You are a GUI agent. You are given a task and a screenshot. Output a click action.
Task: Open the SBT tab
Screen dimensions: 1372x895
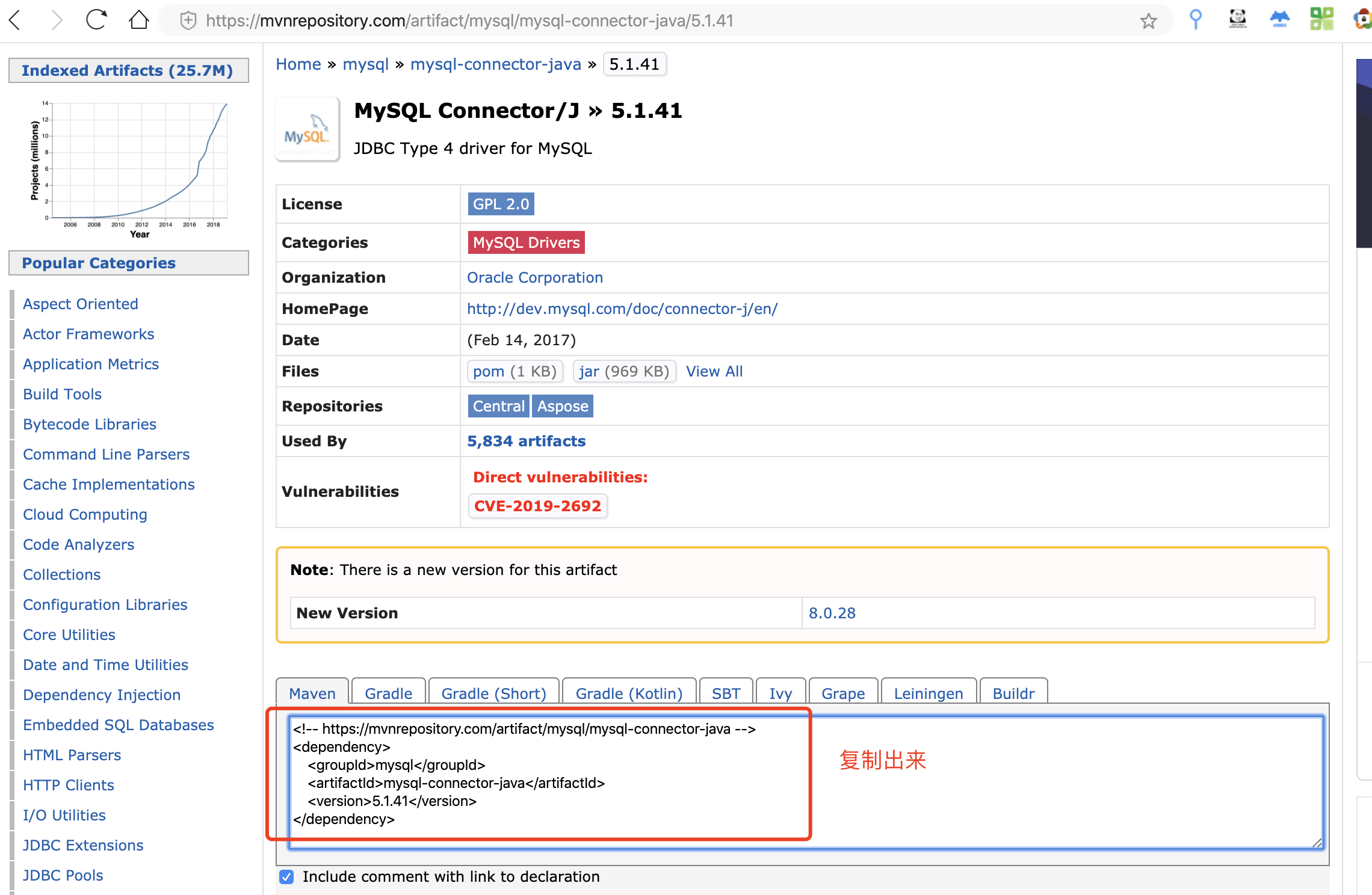726,694
